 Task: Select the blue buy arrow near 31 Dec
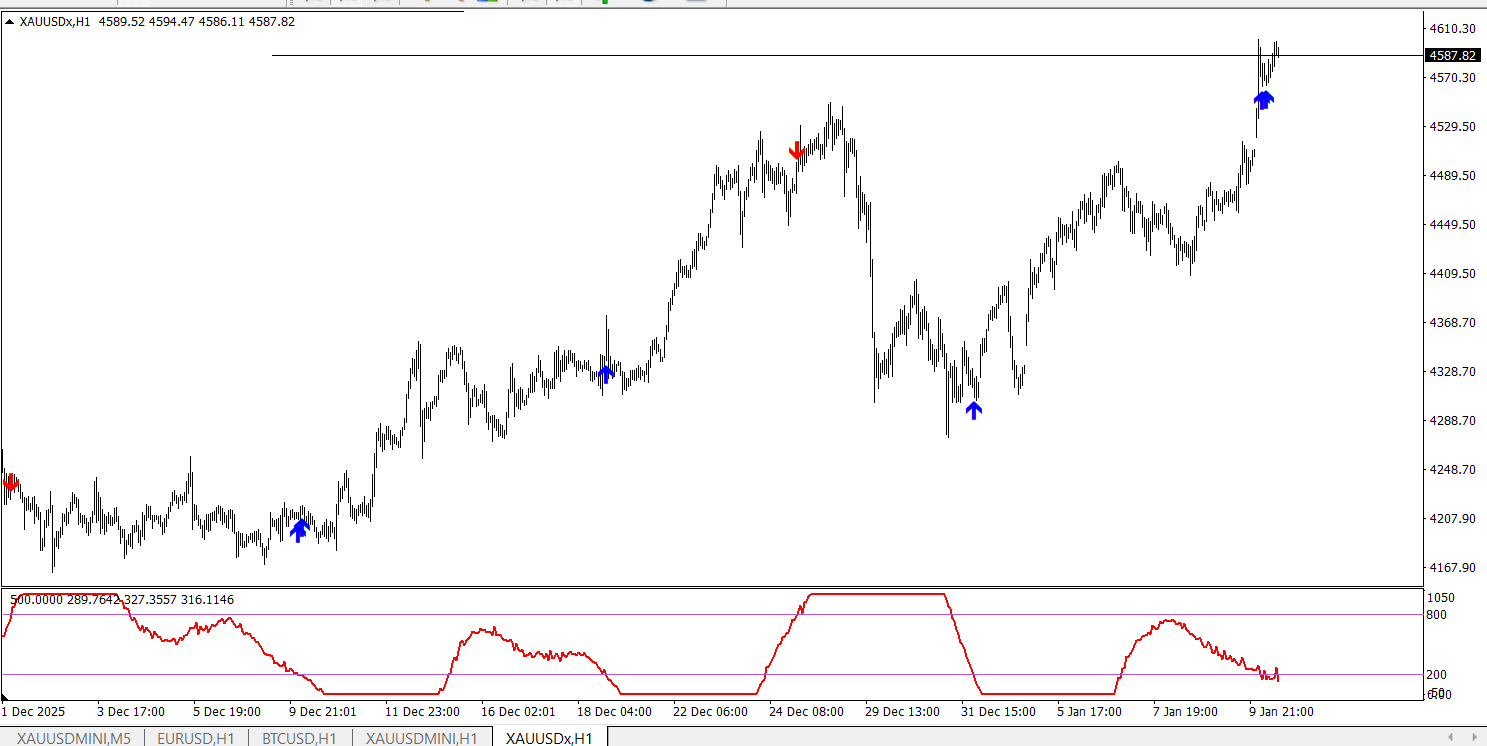[974, 409]
